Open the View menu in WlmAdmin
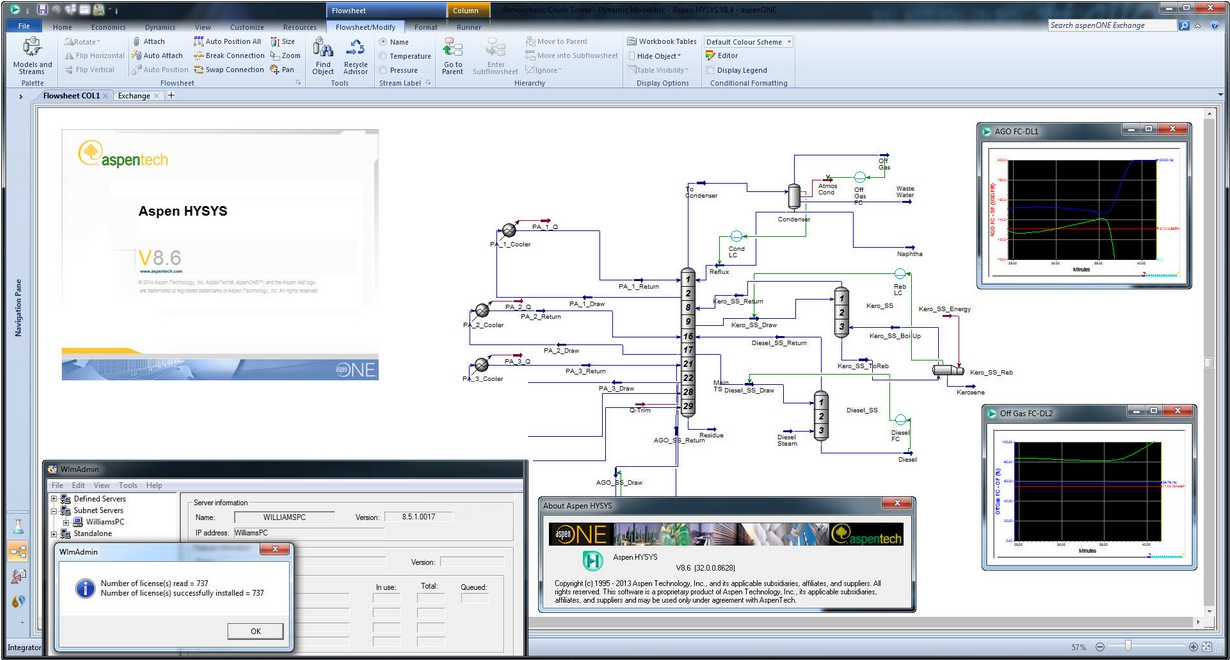This screenshot has height=660, width=1230. (102, 485)
